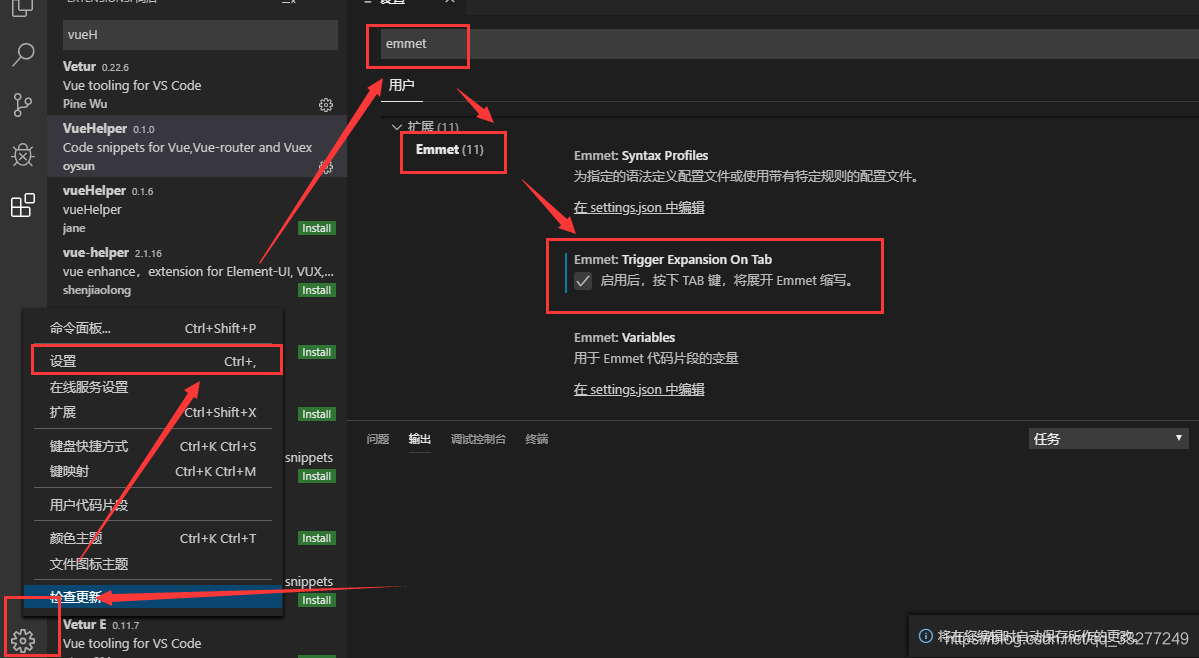Select the Vetur 0.22.6 extension entry
This screenshot has width=1199, height=658.
pos(197,85)
